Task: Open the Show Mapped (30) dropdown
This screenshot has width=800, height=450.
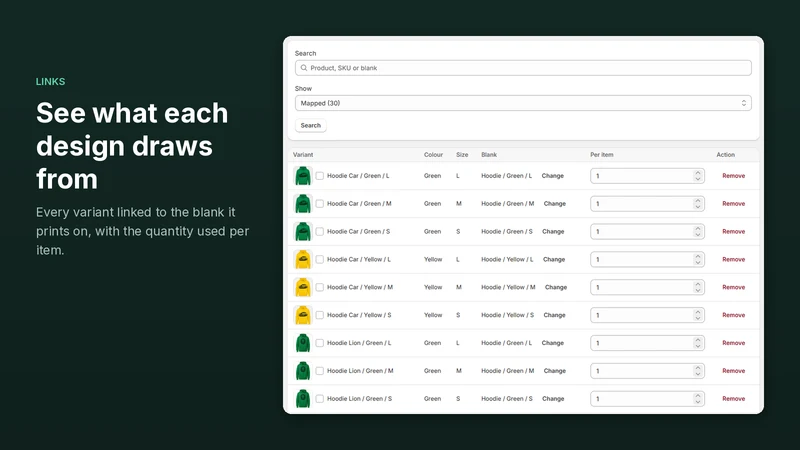Action: (x=523, y=103)
